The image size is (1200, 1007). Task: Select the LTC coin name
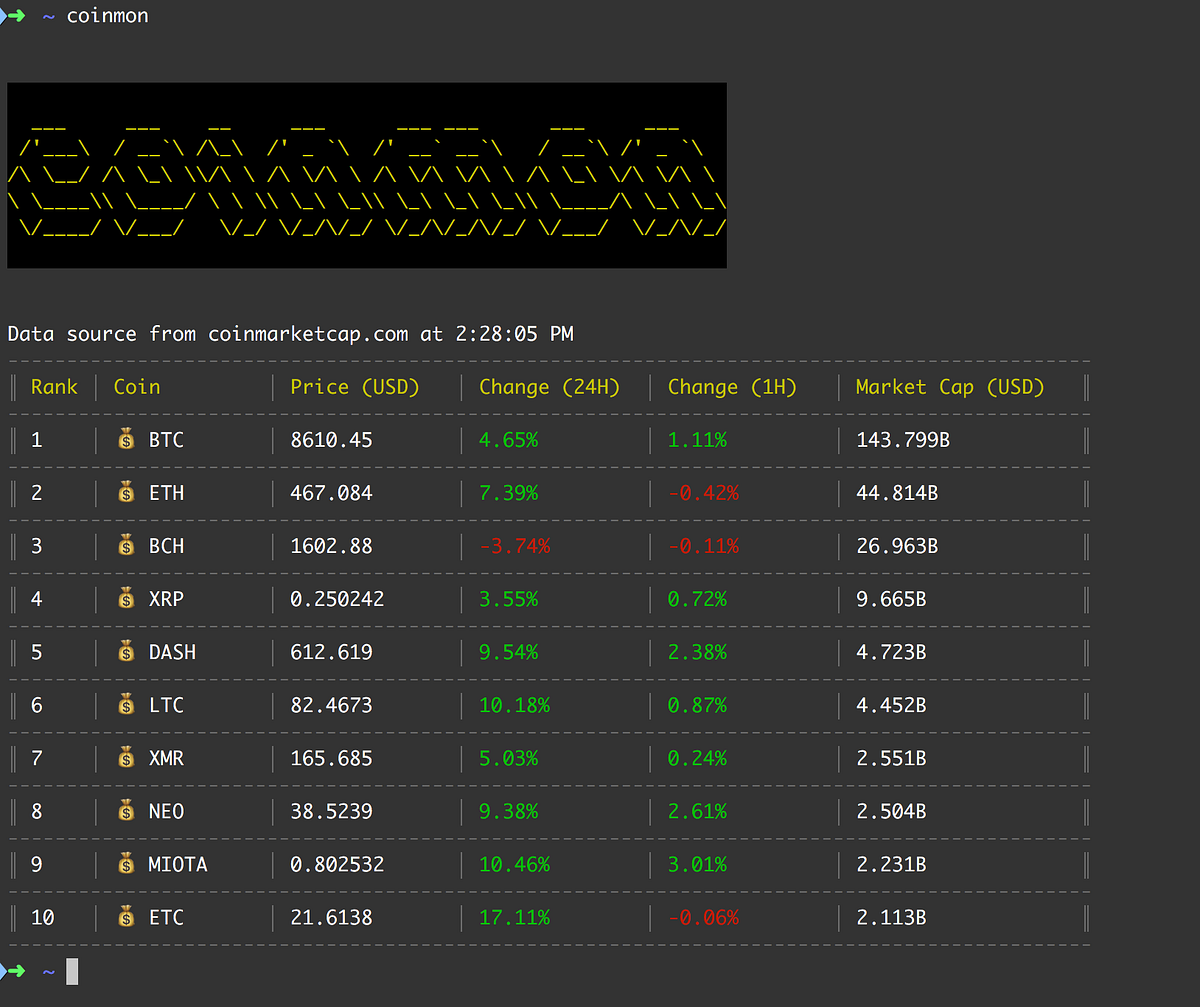pos(166,705)
